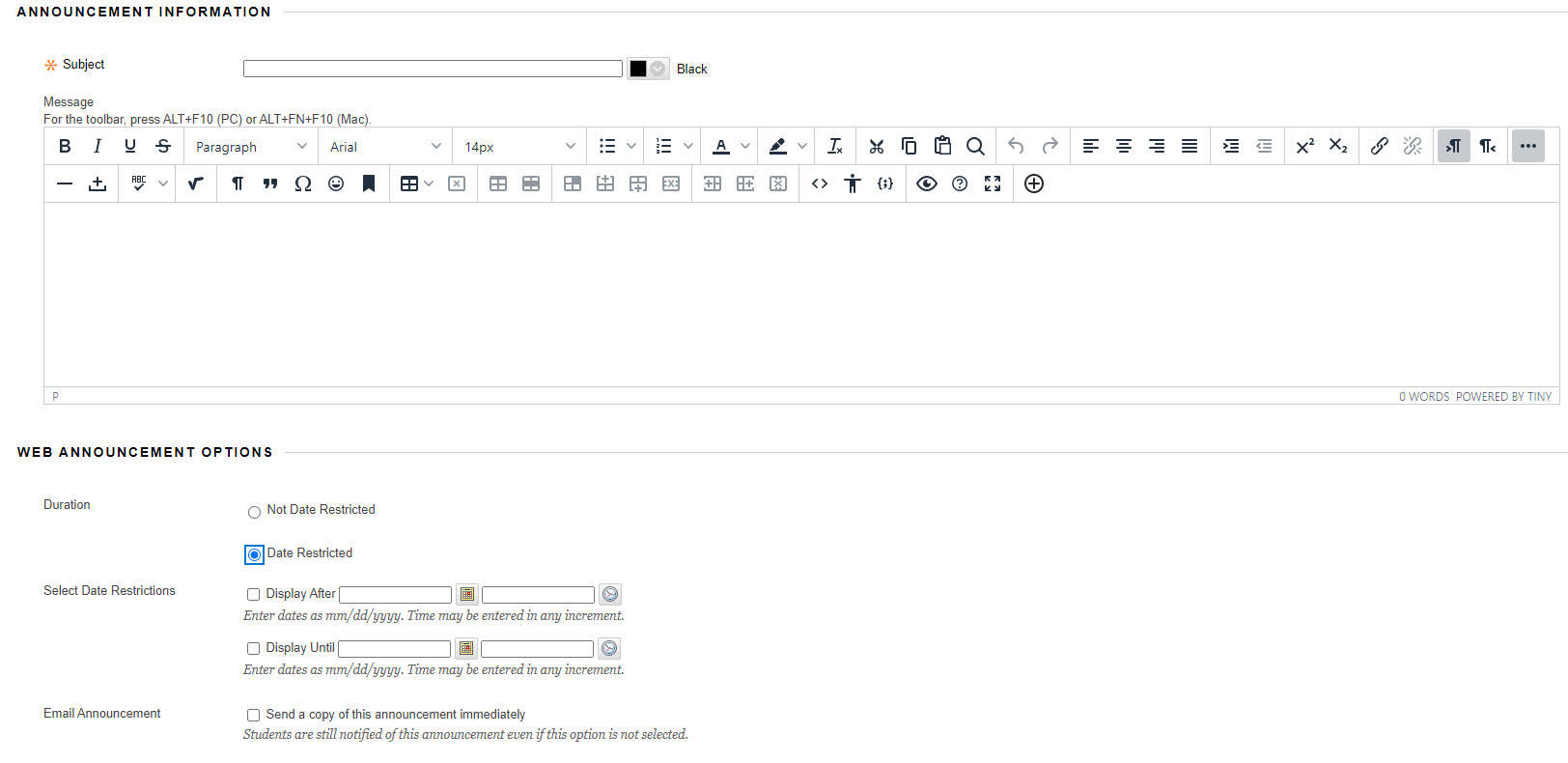Click the superscript icon
The width and height of the screenshot is (1568, 763).
1304,146
